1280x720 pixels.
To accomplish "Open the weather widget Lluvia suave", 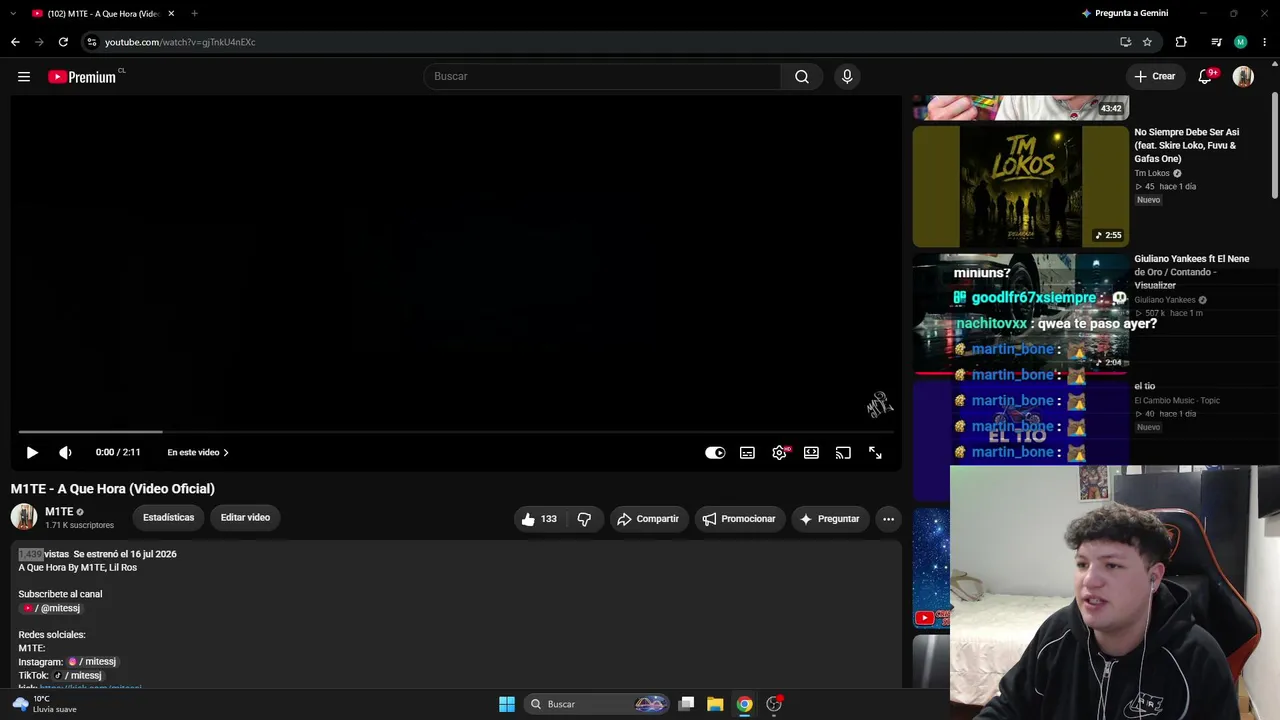I will pyautogui.click(x=44, y=704).
